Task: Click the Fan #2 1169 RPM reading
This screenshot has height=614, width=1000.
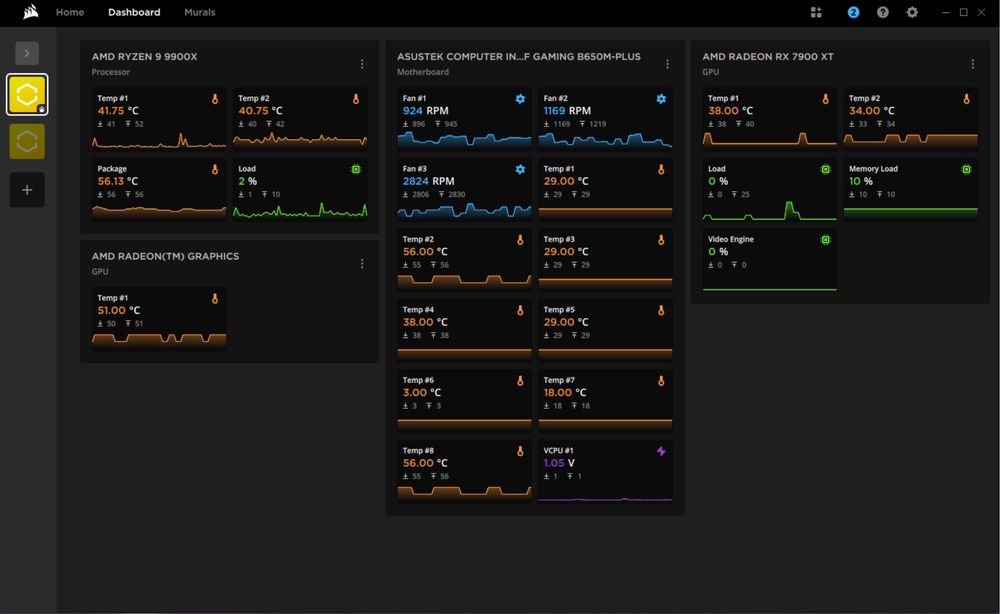Action: click(567, 111)
